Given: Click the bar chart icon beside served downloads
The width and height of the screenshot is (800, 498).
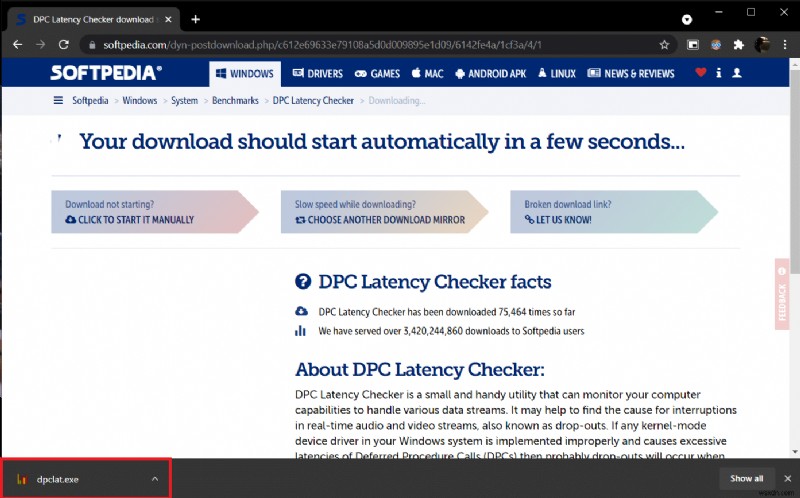Looking at the screenshot, I should [301, 331].
